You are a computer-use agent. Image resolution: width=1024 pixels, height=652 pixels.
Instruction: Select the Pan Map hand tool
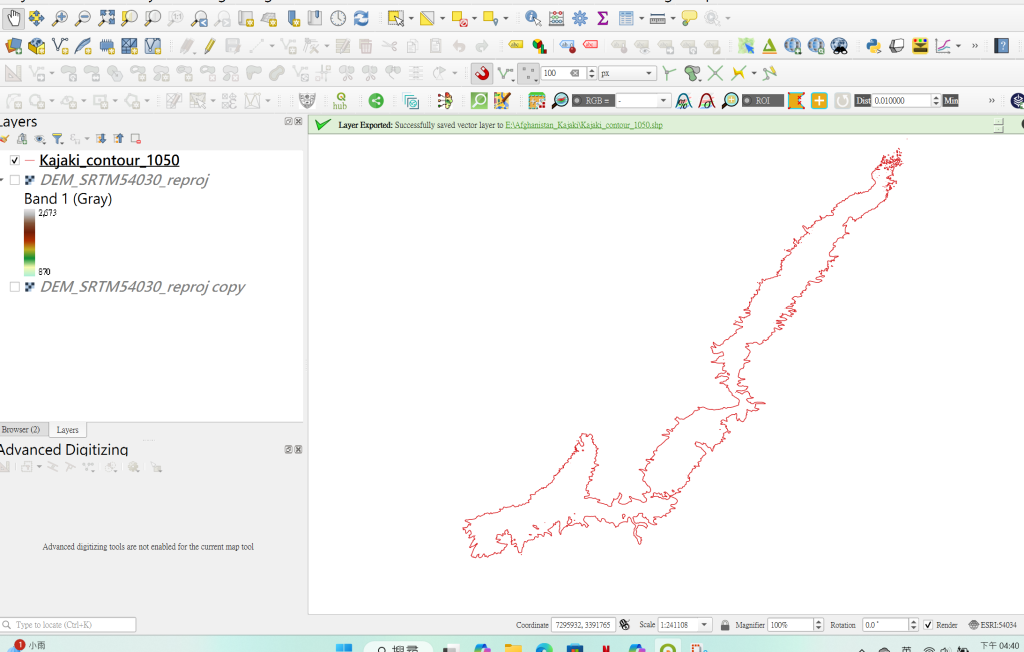13,18
